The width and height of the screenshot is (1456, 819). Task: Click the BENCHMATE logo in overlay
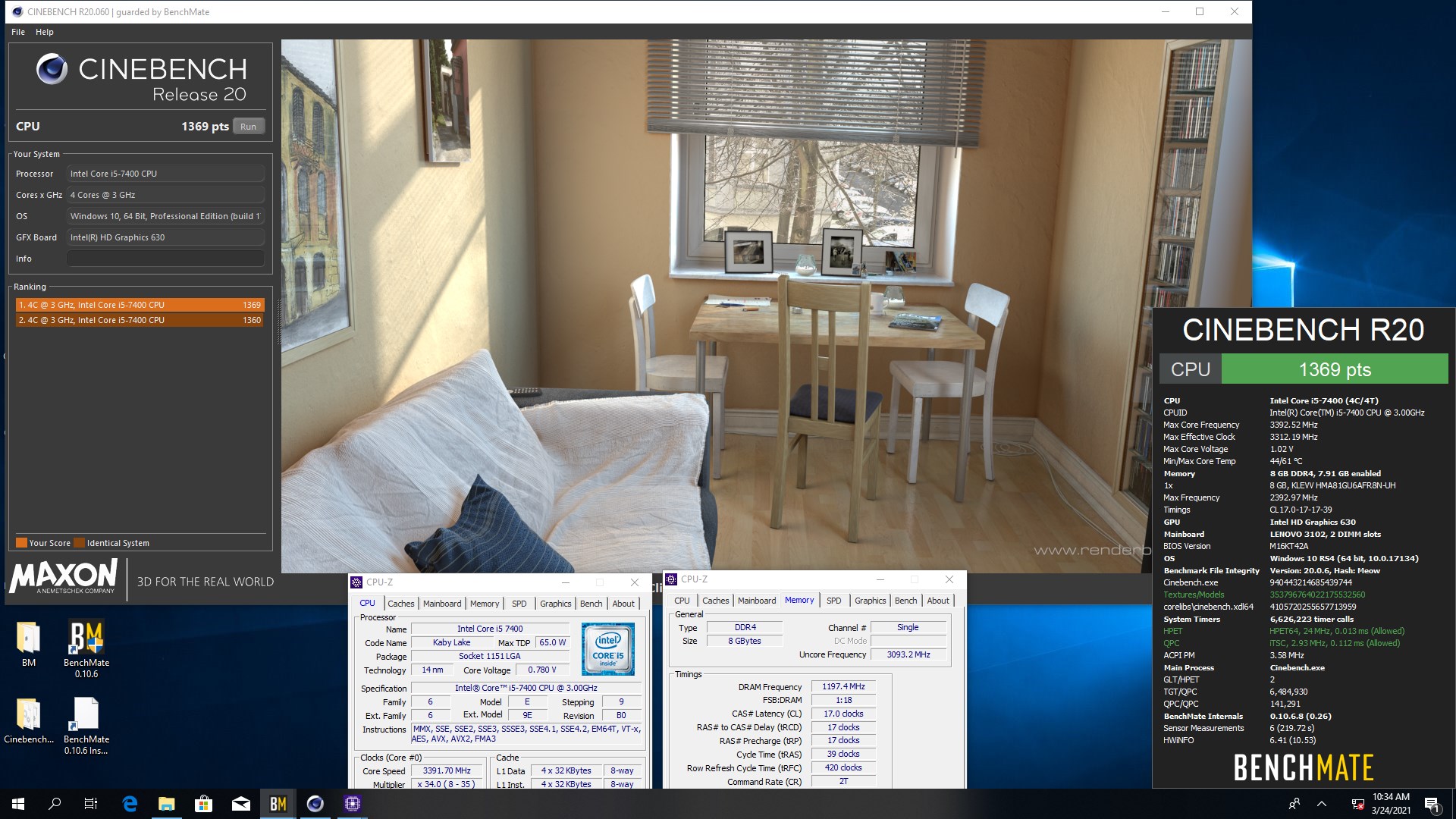(x=1304, y=767)
